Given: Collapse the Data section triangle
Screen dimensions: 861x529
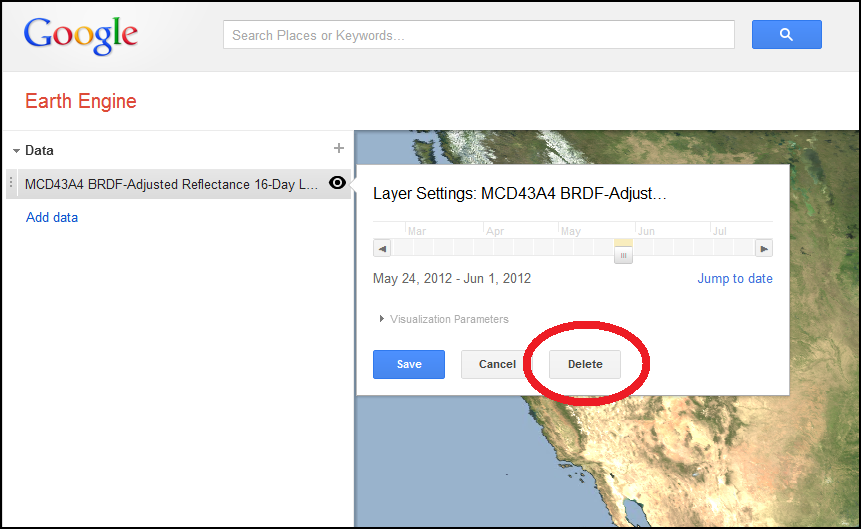Looking at the screenshot, I should click(16, 151).
